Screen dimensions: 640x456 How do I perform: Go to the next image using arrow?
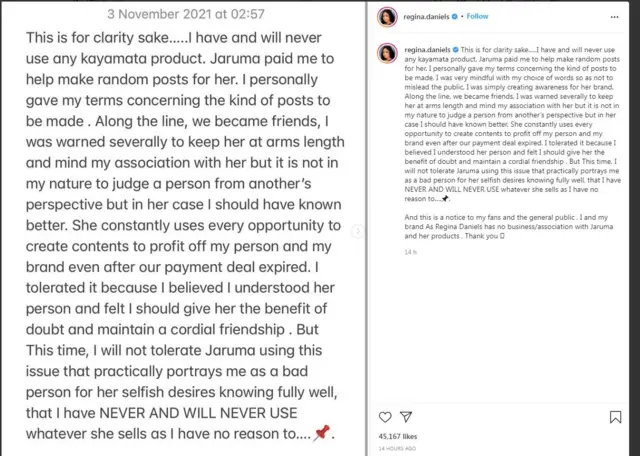358,231
